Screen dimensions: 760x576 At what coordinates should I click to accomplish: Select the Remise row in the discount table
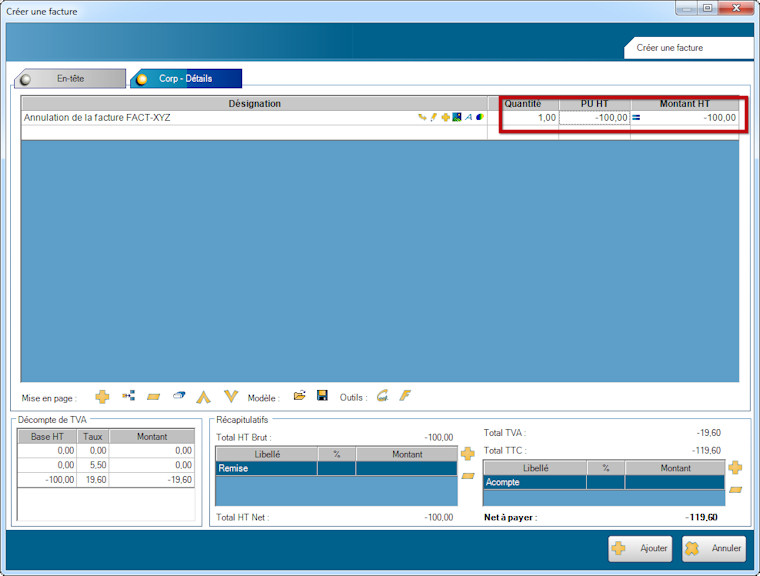[x=266, y=468]
